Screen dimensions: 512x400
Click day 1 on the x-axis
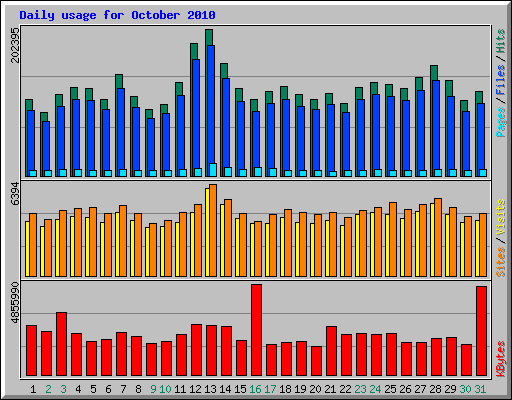tap(33, 389)
